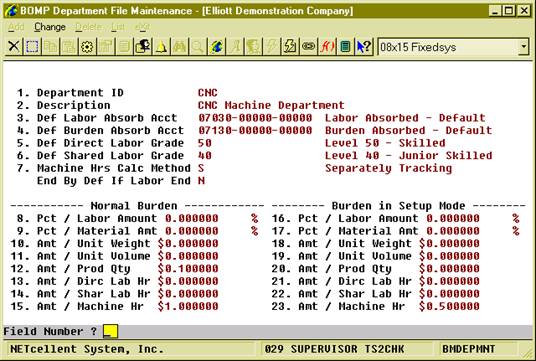Image resolution: width=536 pixels, height=361 pixels.
Task: Click the lightning bolt document icon
Action: [290, 46]
